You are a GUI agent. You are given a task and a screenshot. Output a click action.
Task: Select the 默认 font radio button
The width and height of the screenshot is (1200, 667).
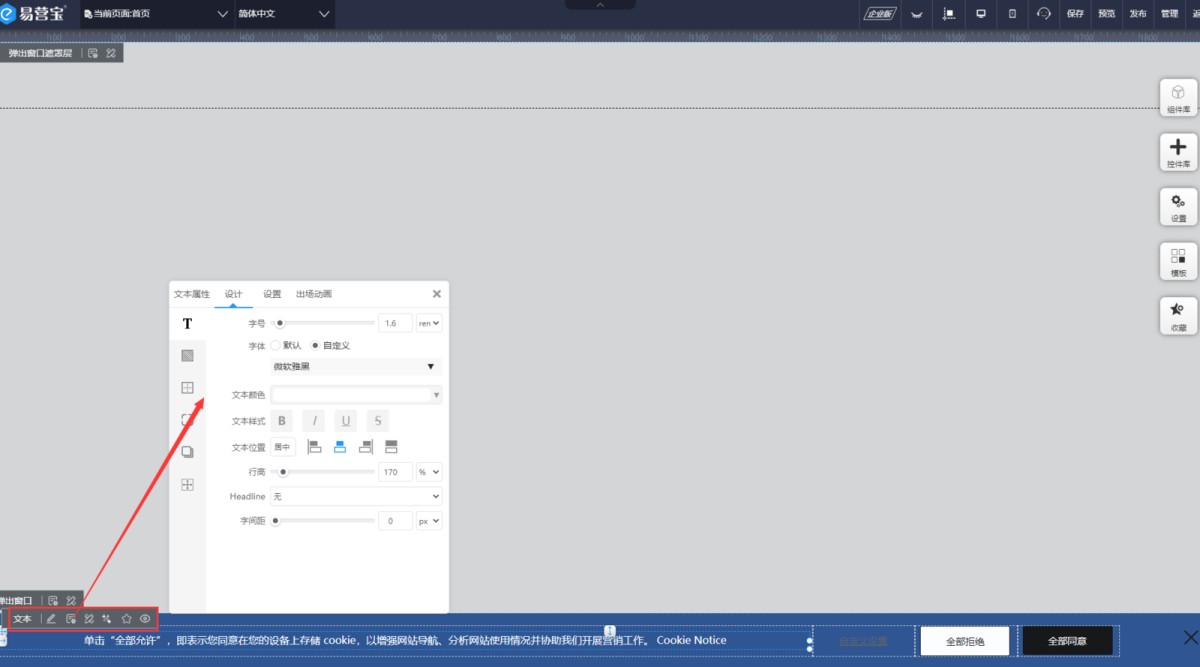click(x=276, y=345)
